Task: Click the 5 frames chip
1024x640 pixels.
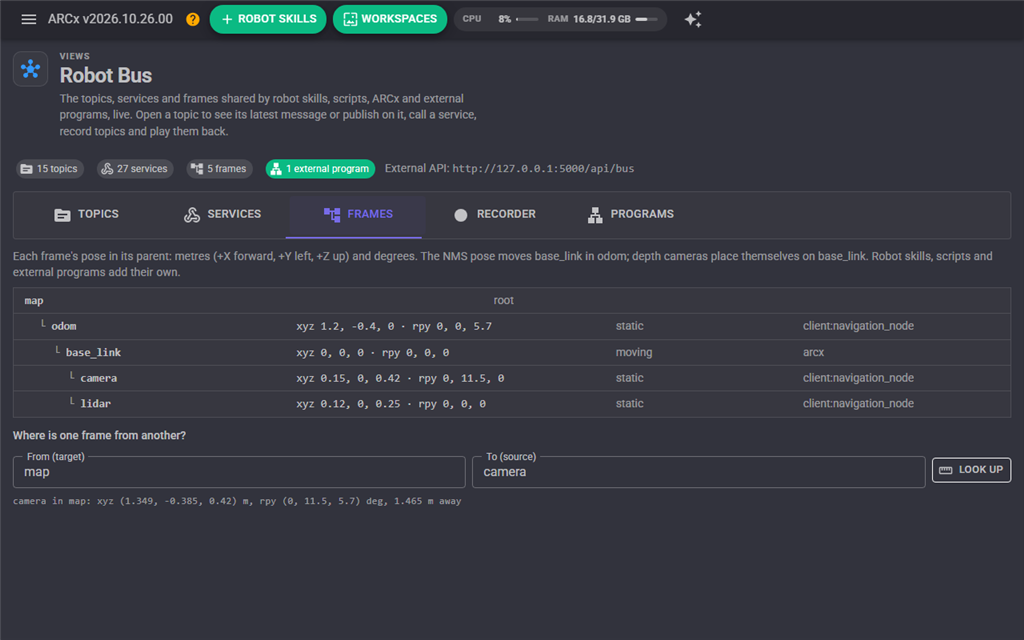Action: 219,168
